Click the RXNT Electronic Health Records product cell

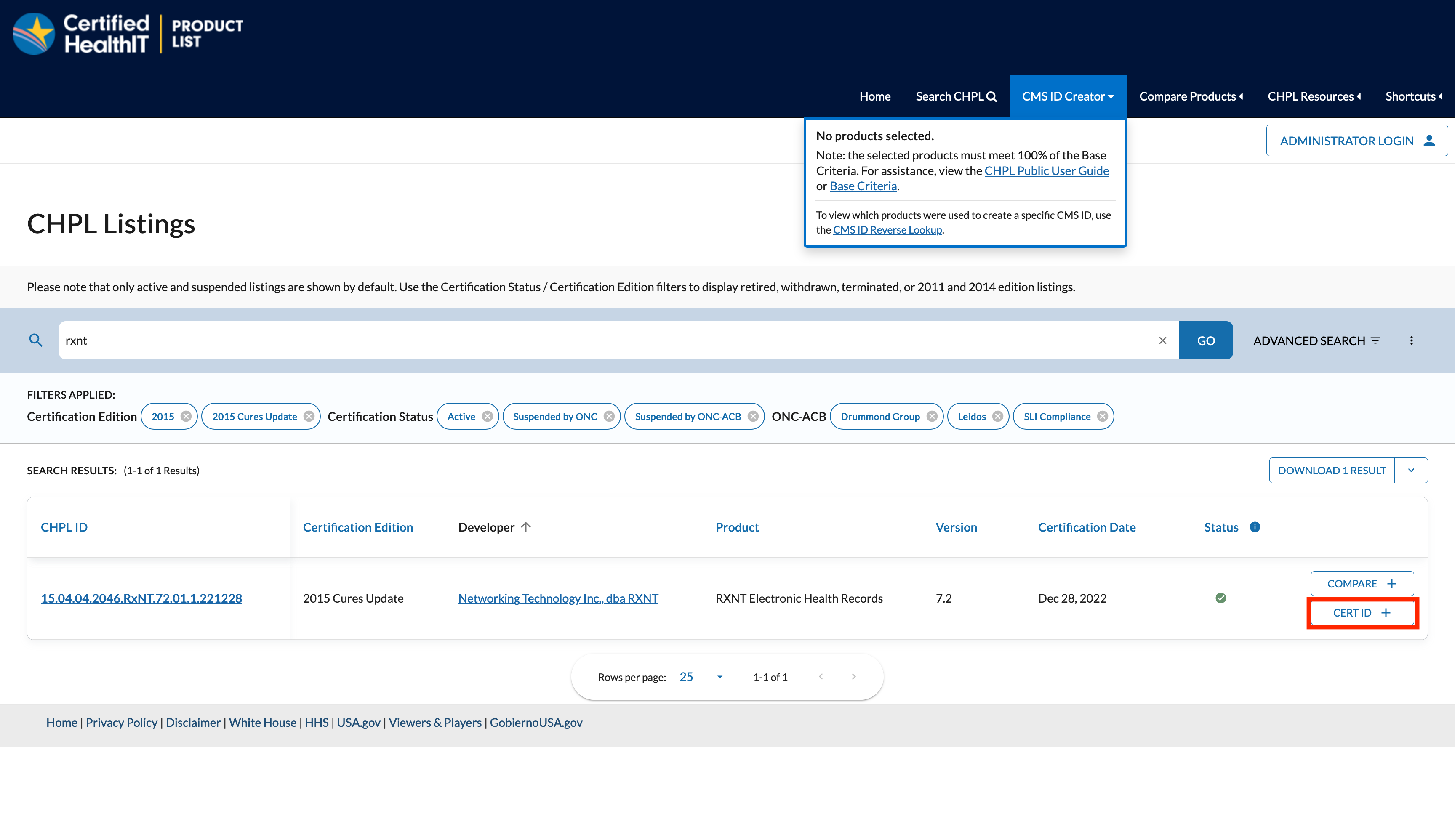(799, 598)
